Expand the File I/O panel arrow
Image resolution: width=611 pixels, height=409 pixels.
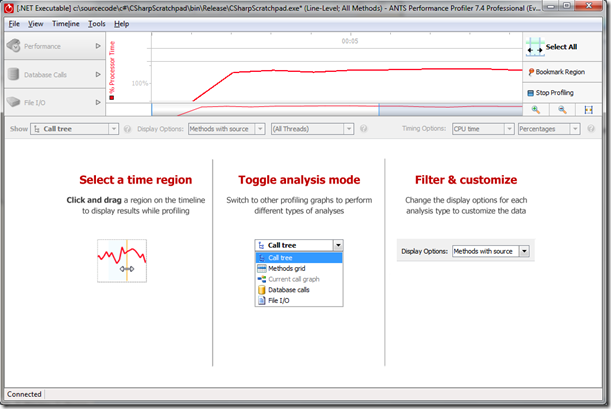(x=98, y=102)
